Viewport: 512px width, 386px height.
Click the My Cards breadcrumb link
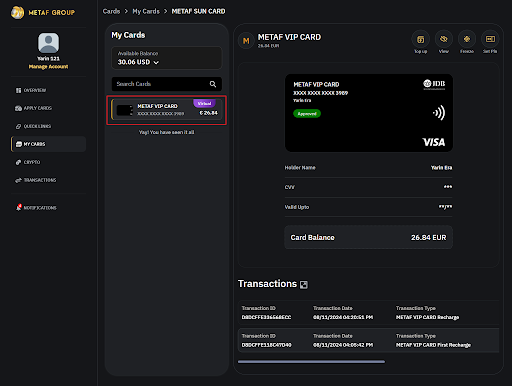(x=146, y=11)
